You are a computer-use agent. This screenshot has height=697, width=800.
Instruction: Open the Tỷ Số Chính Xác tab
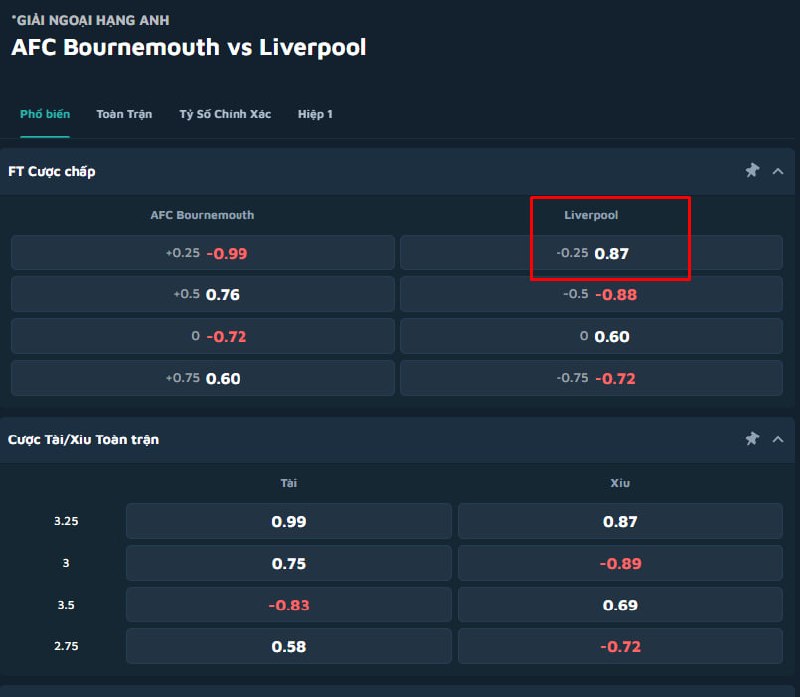point(225,114)
